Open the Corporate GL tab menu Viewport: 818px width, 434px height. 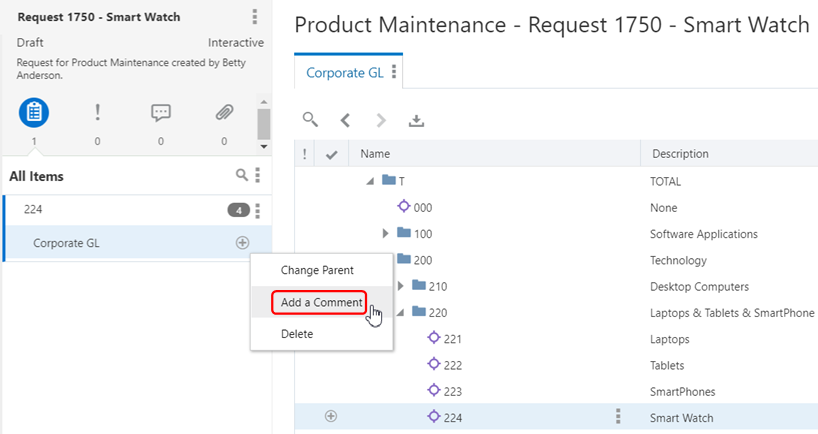pos(394,72)
